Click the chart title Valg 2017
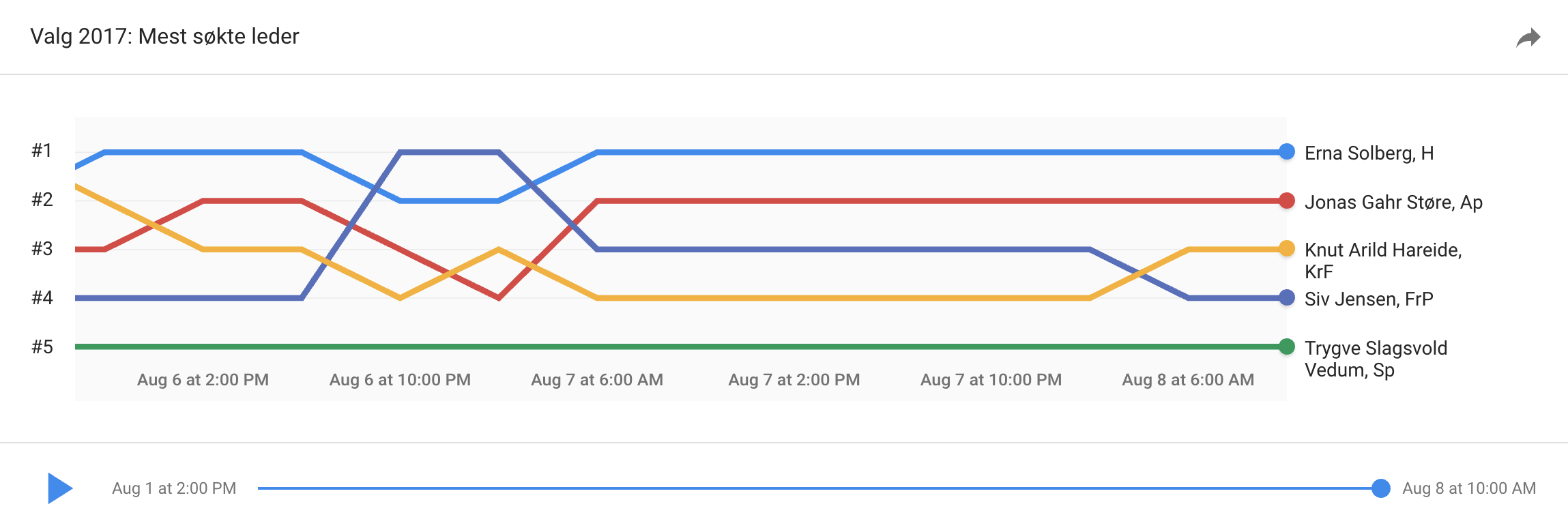Image resolution: width=1568 pixels, height=532 pixels. (x=164, y=36)
